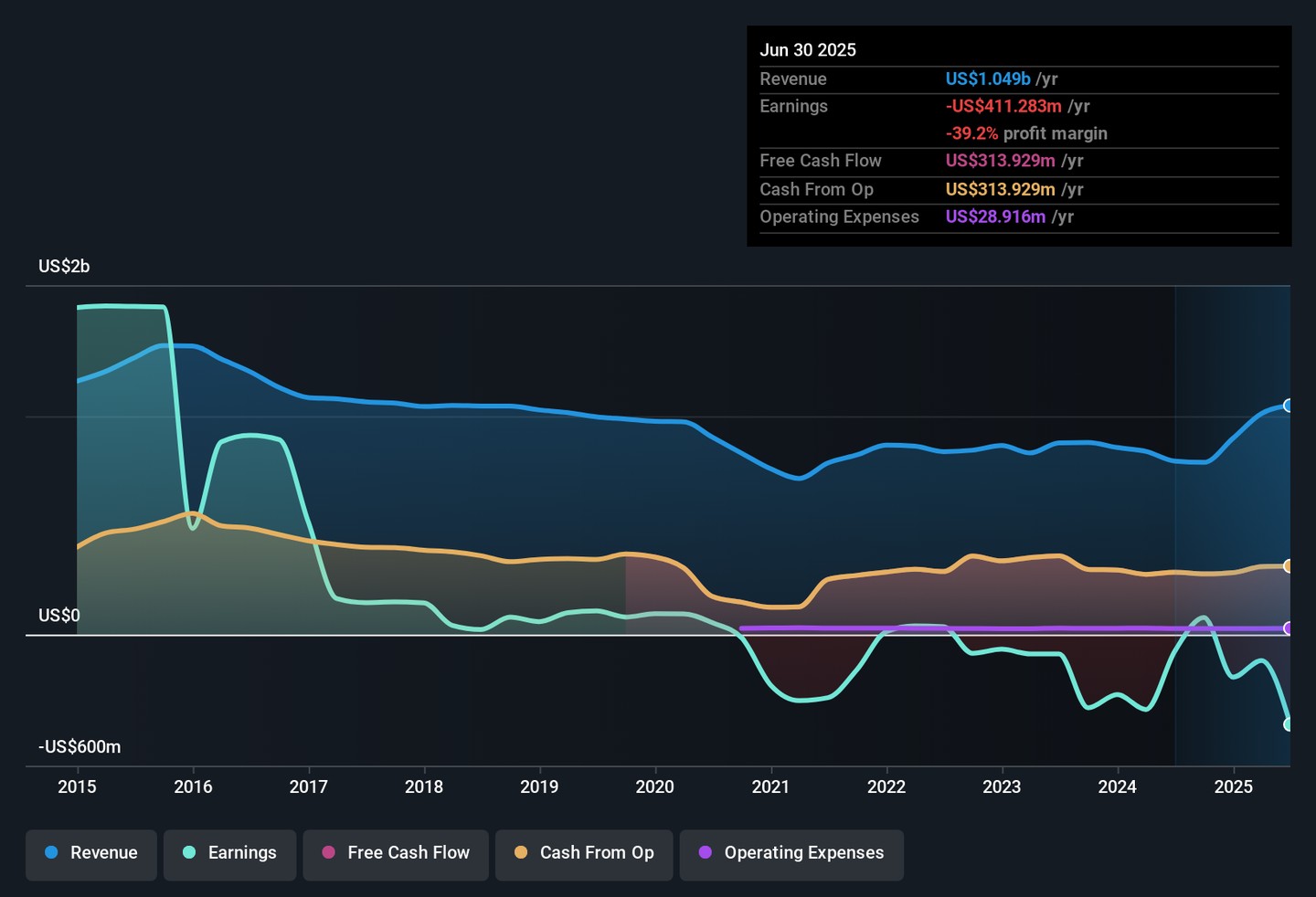The image size is (1316, 897).
Task: Click the orange Cash From Op endpoint marker
Action: click(1288, 566)
